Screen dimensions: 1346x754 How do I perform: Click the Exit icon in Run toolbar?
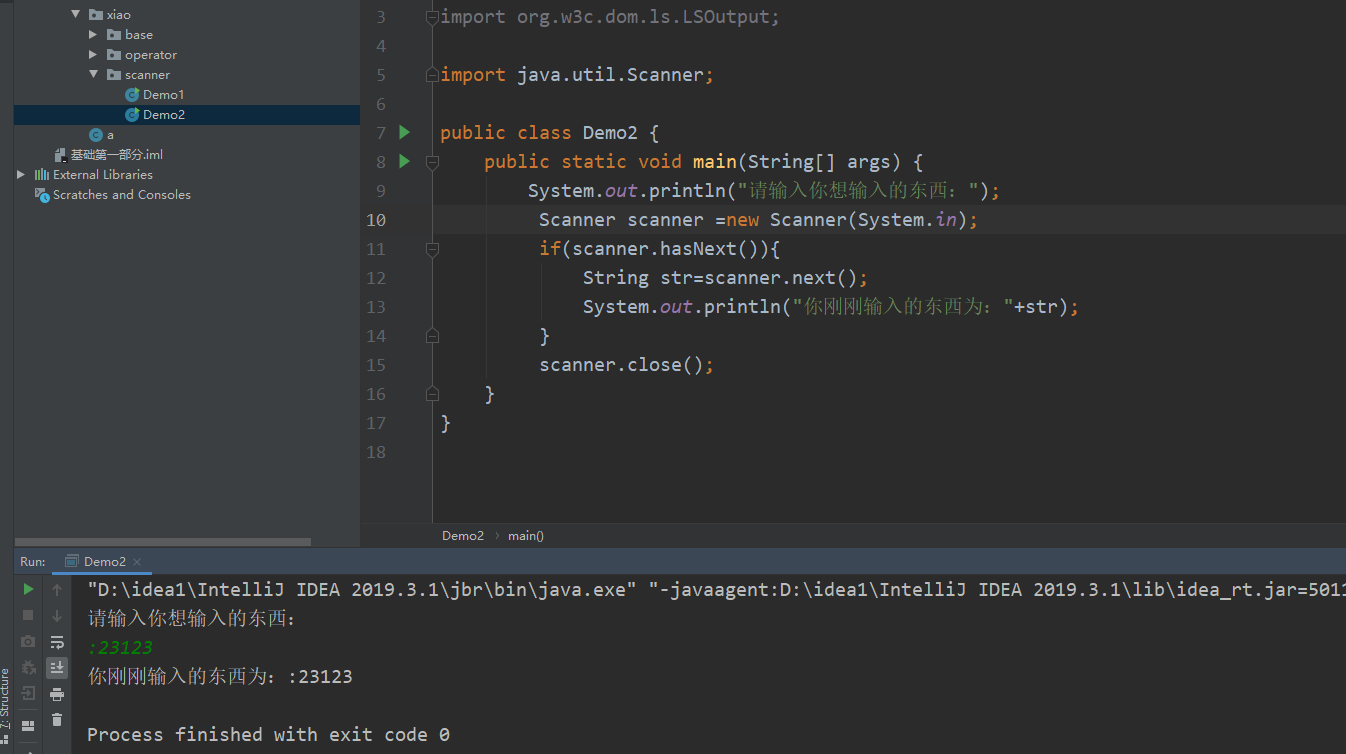click(x=28, y=693)
